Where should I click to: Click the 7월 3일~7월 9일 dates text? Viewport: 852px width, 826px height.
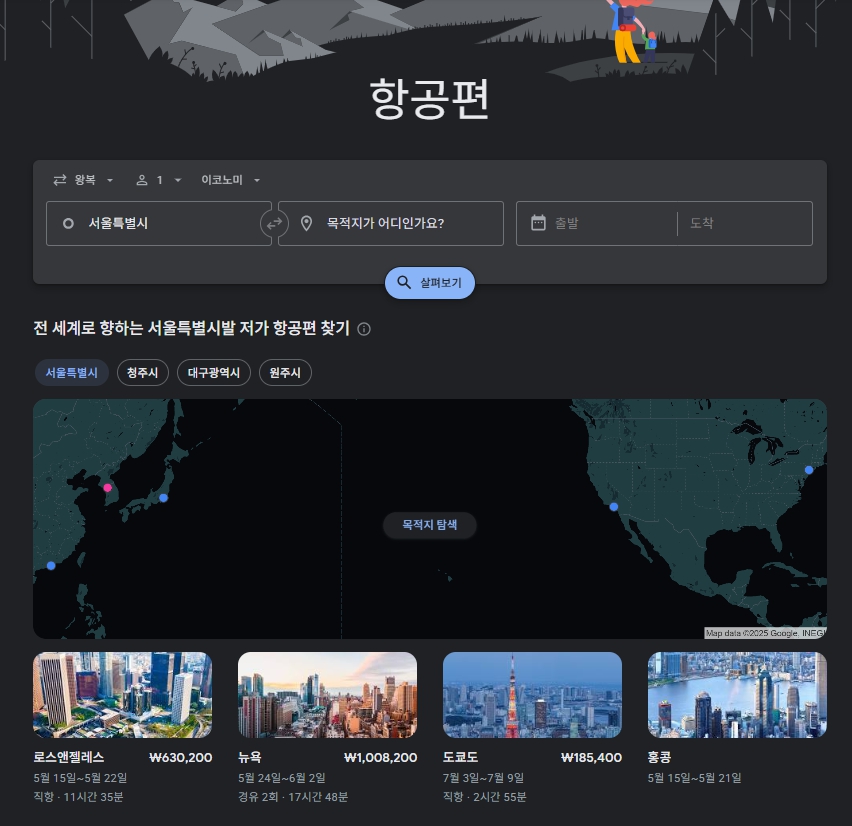pyautogui.click(x=484, y=778)
